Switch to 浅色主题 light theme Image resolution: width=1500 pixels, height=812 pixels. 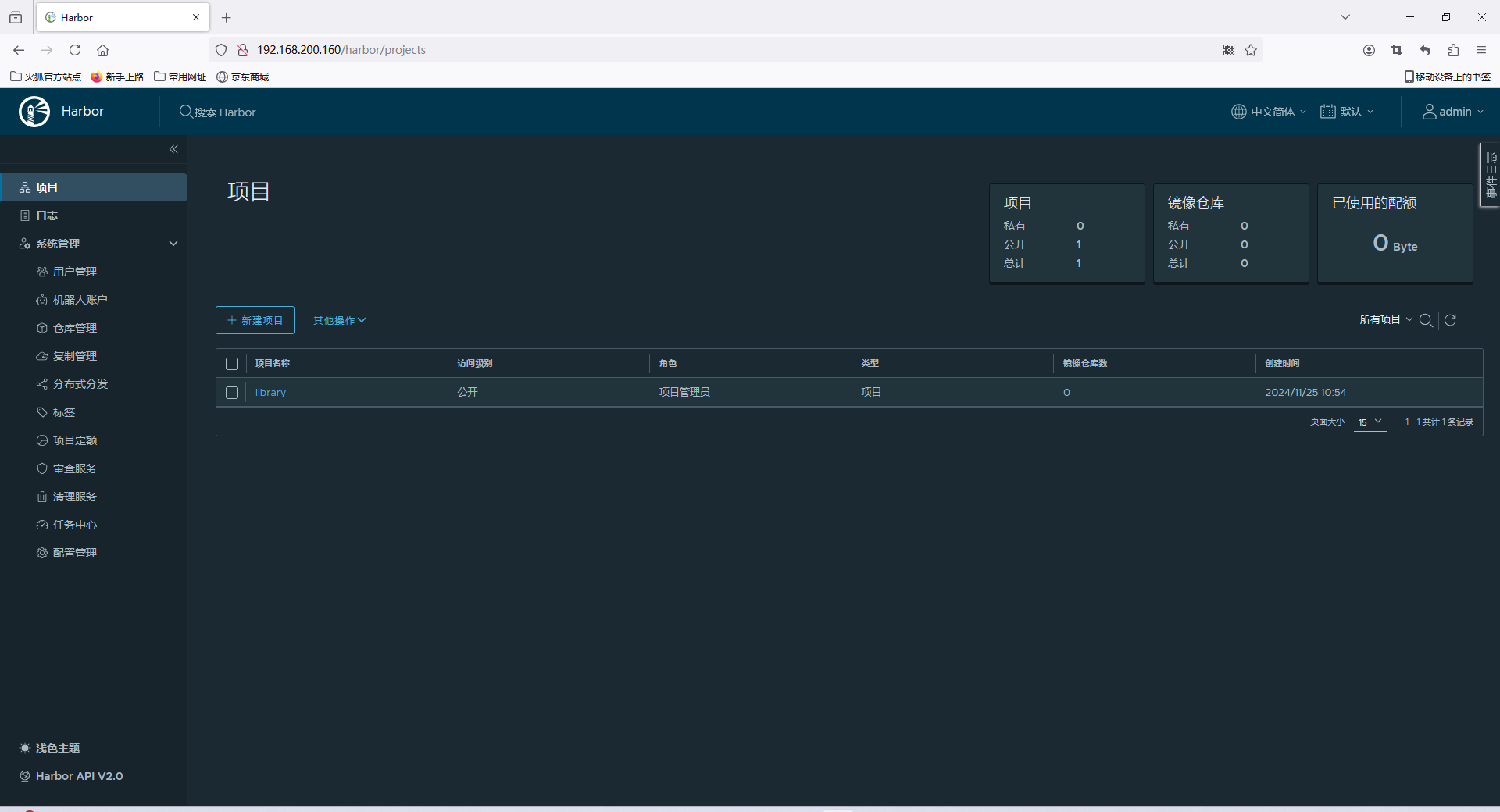pos(50,748)
